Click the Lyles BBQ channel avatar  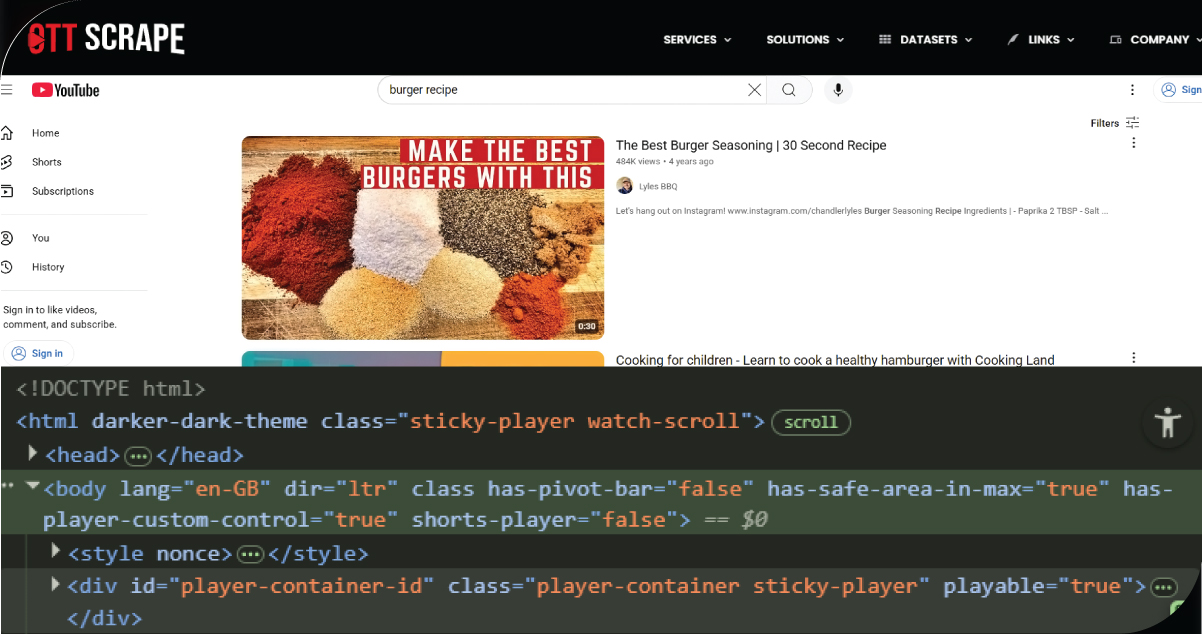pos(625,185)
